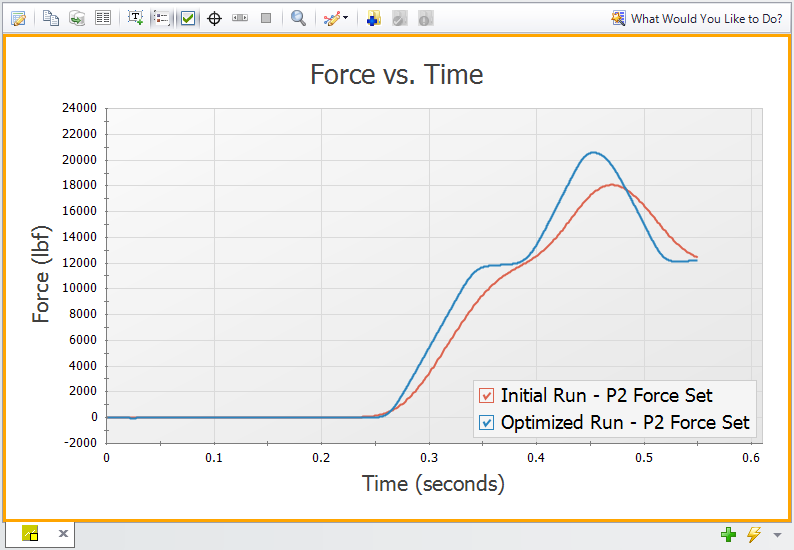Click the 0.3 x-axis tick label
Viewport: 794px width, 550px height.
point(429,458)
